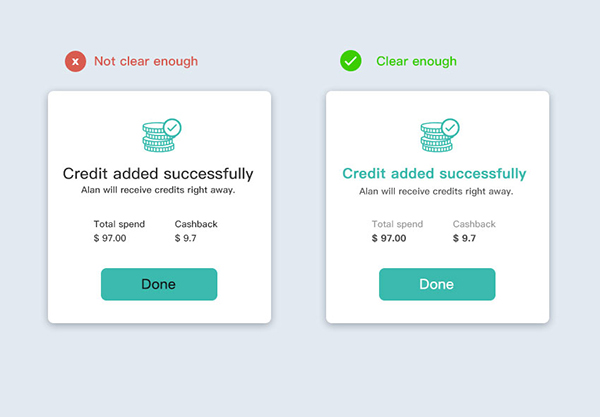Image resolution: width=600 pixels, height=417 pixels.
Task: Click the black "Cashback" label
Action: (x=196, y=224)
